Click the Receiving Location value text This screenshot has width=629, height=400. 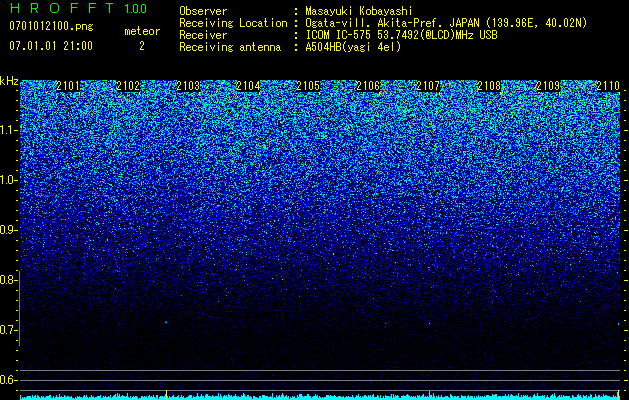click(x=446, y=24)
